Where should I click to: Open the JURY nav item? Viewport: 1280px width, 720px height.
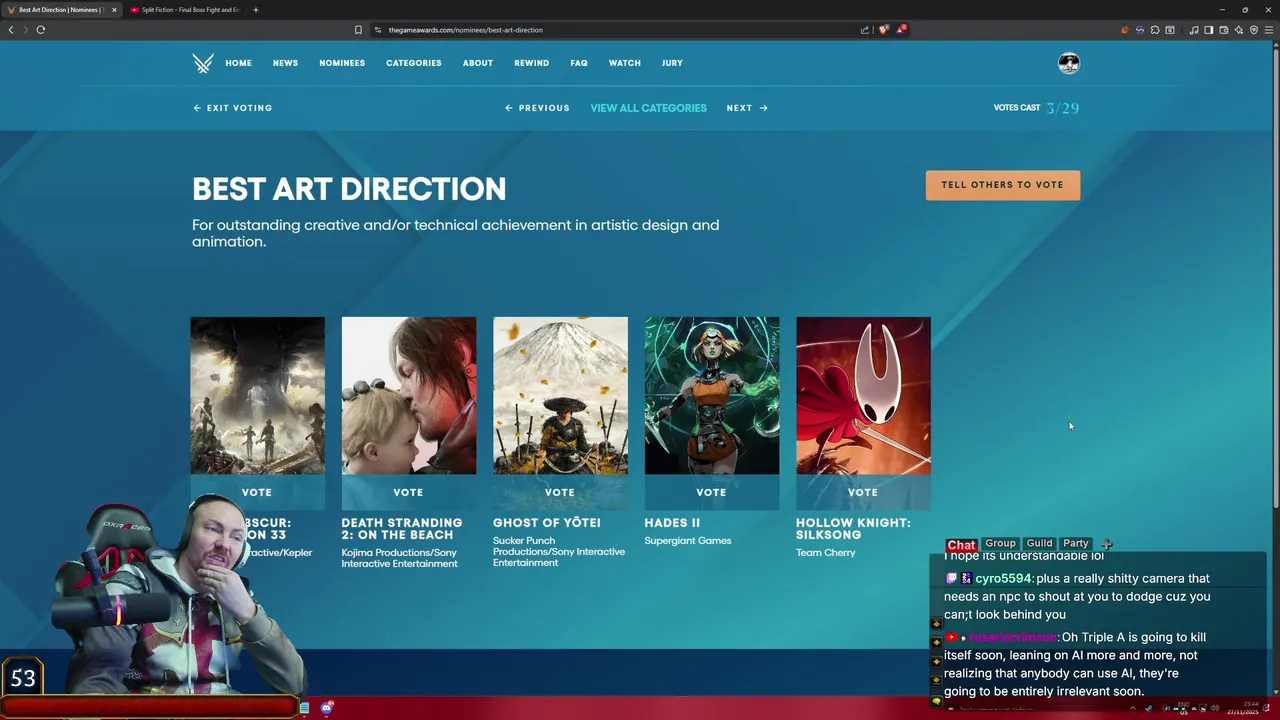(x=672, y=63)
